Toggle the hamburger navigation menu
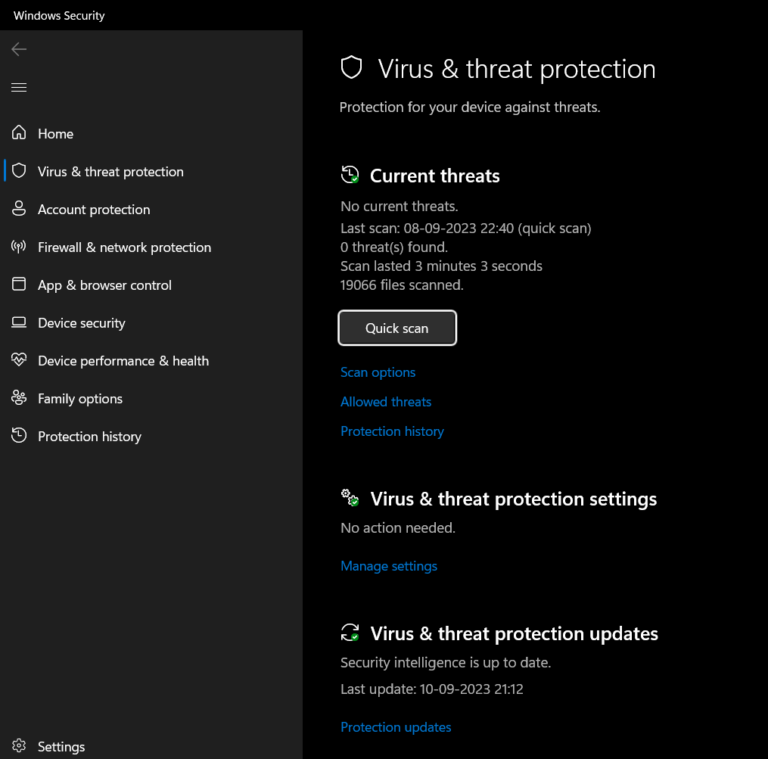Screen dimensions: 768x759 [x=19, y=88]
